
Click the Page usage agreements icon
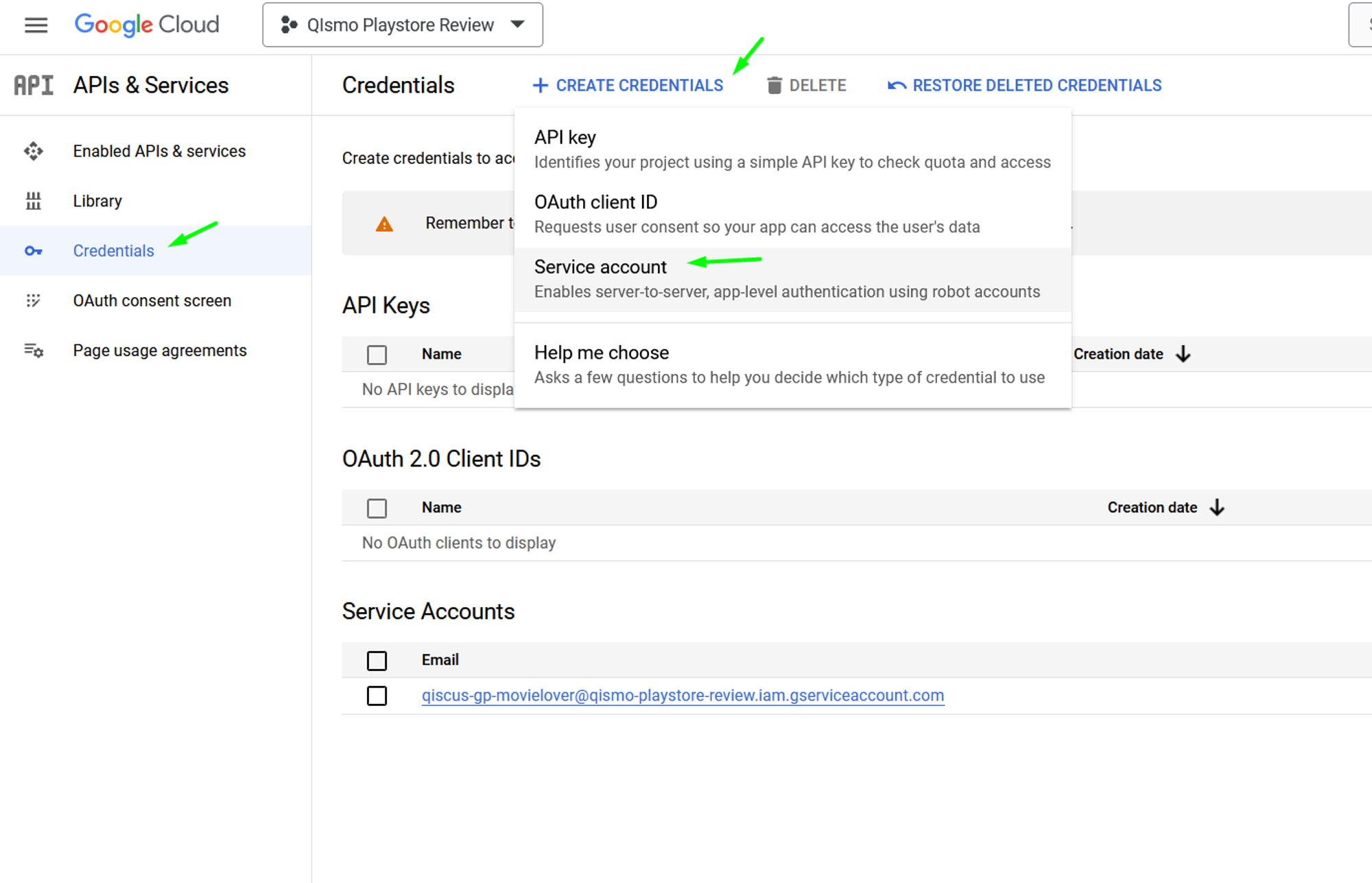34,351
